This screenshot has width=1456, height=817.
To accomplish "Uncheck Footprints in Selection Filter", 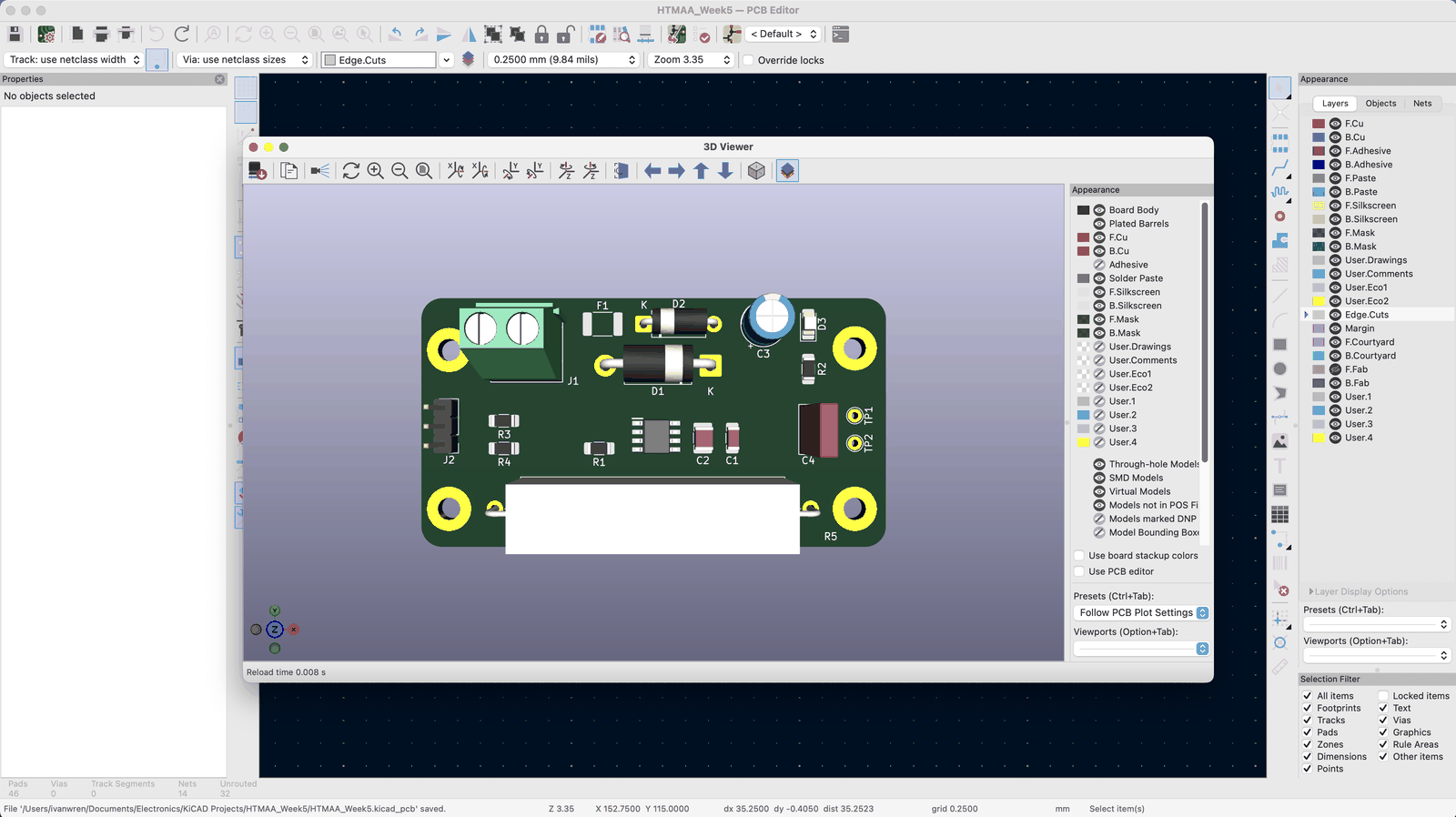I will point(1308,709).
